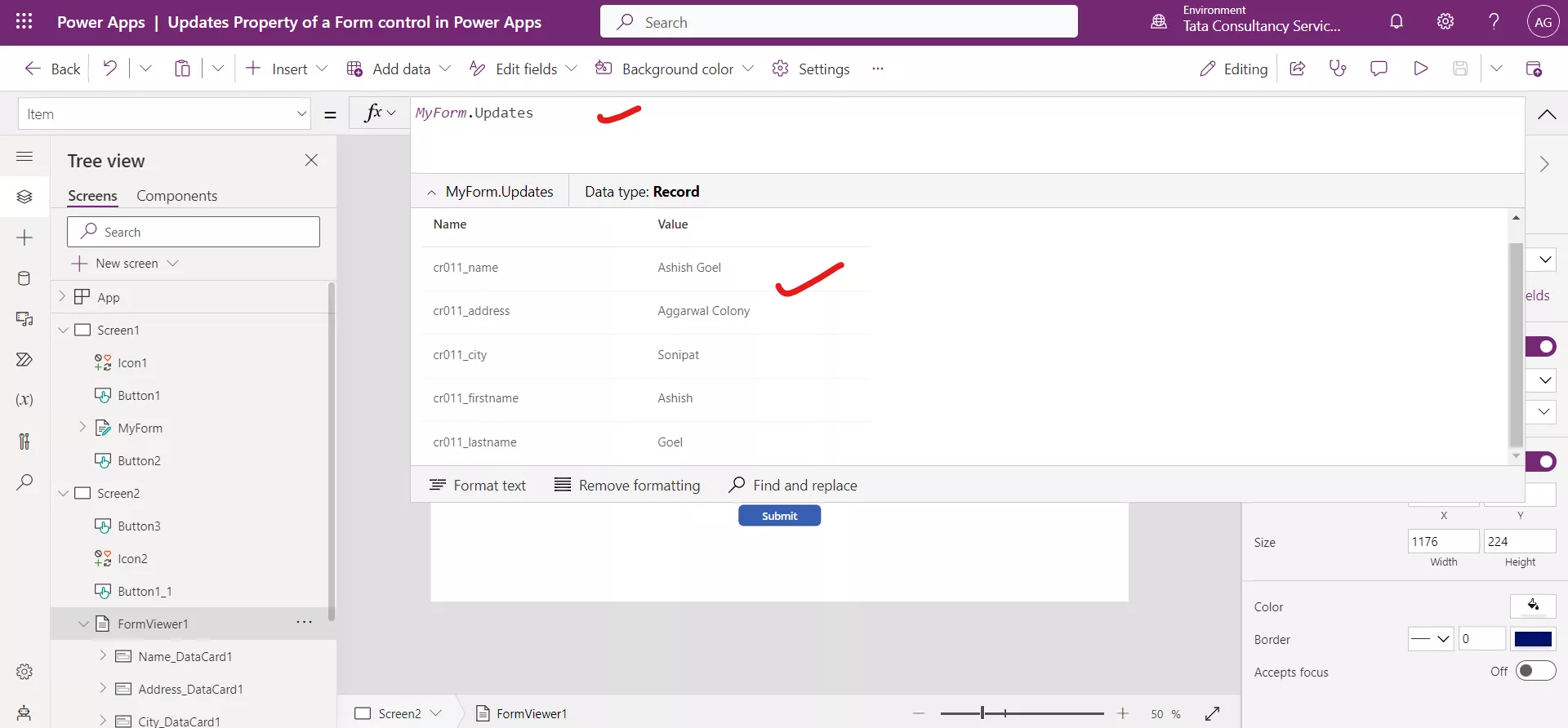Expand the Name_DataCard1 node
Viewport: 1568px width, 728px height.
(103, 655)
